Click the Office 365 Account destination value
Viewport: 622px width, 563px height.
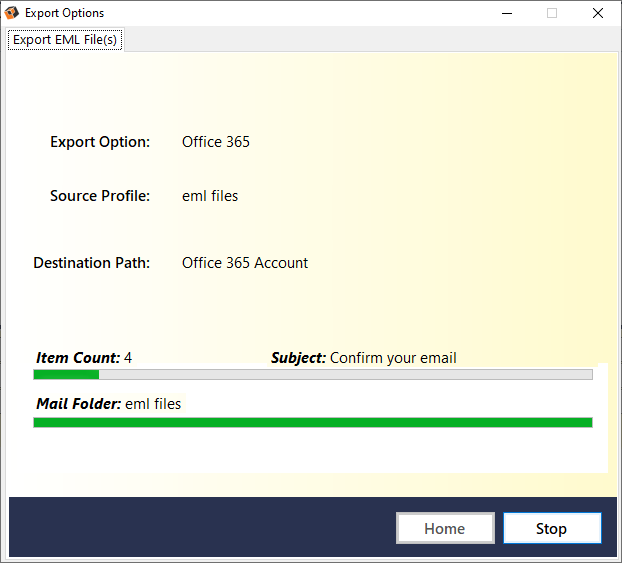tap(245, 263)
